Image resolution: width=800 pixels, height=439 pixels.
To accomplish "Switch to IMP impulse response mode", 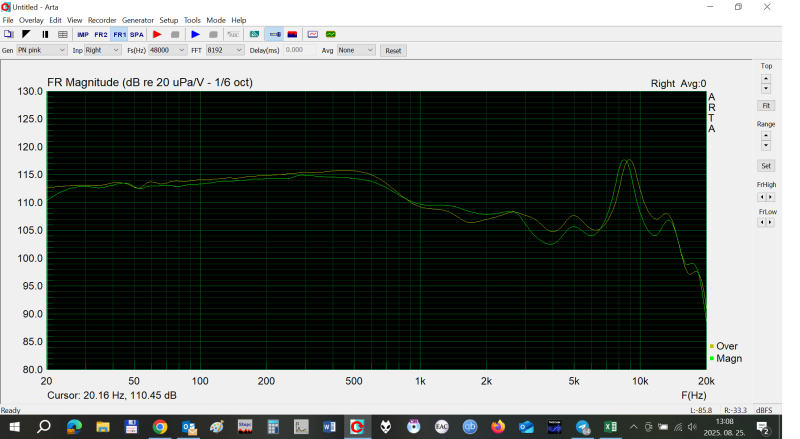I will click(x=83, y=35).
